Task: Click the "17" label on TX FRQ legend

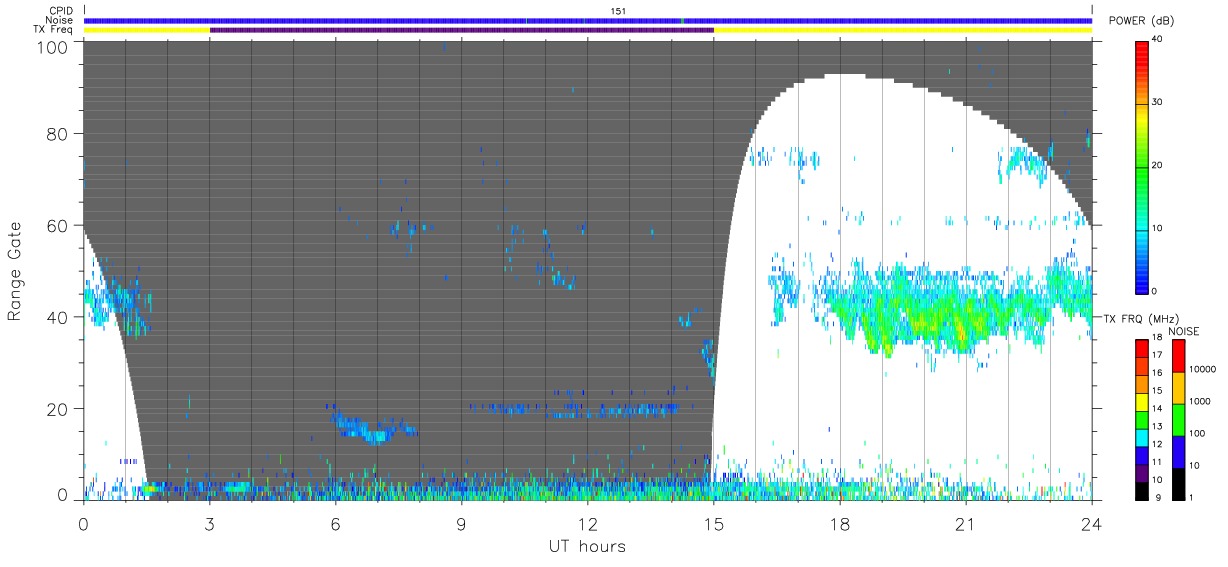Action: coord(1159,355)
